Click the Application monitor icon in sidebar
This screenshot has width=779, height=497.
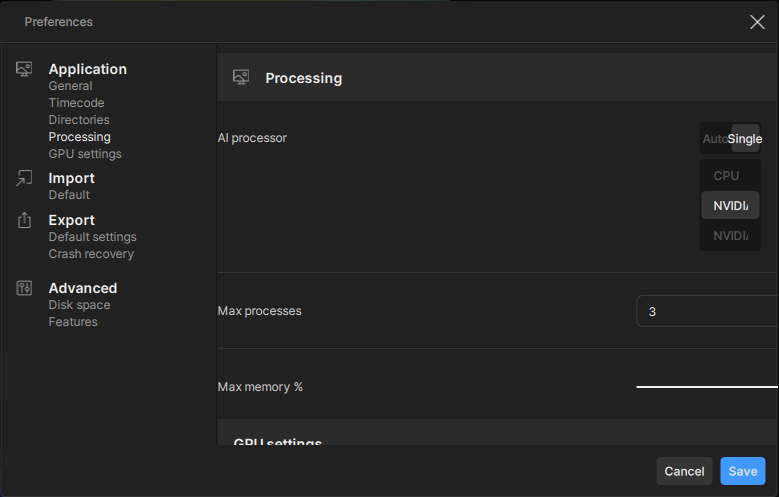pyautogui.click(x=25, y=69)
